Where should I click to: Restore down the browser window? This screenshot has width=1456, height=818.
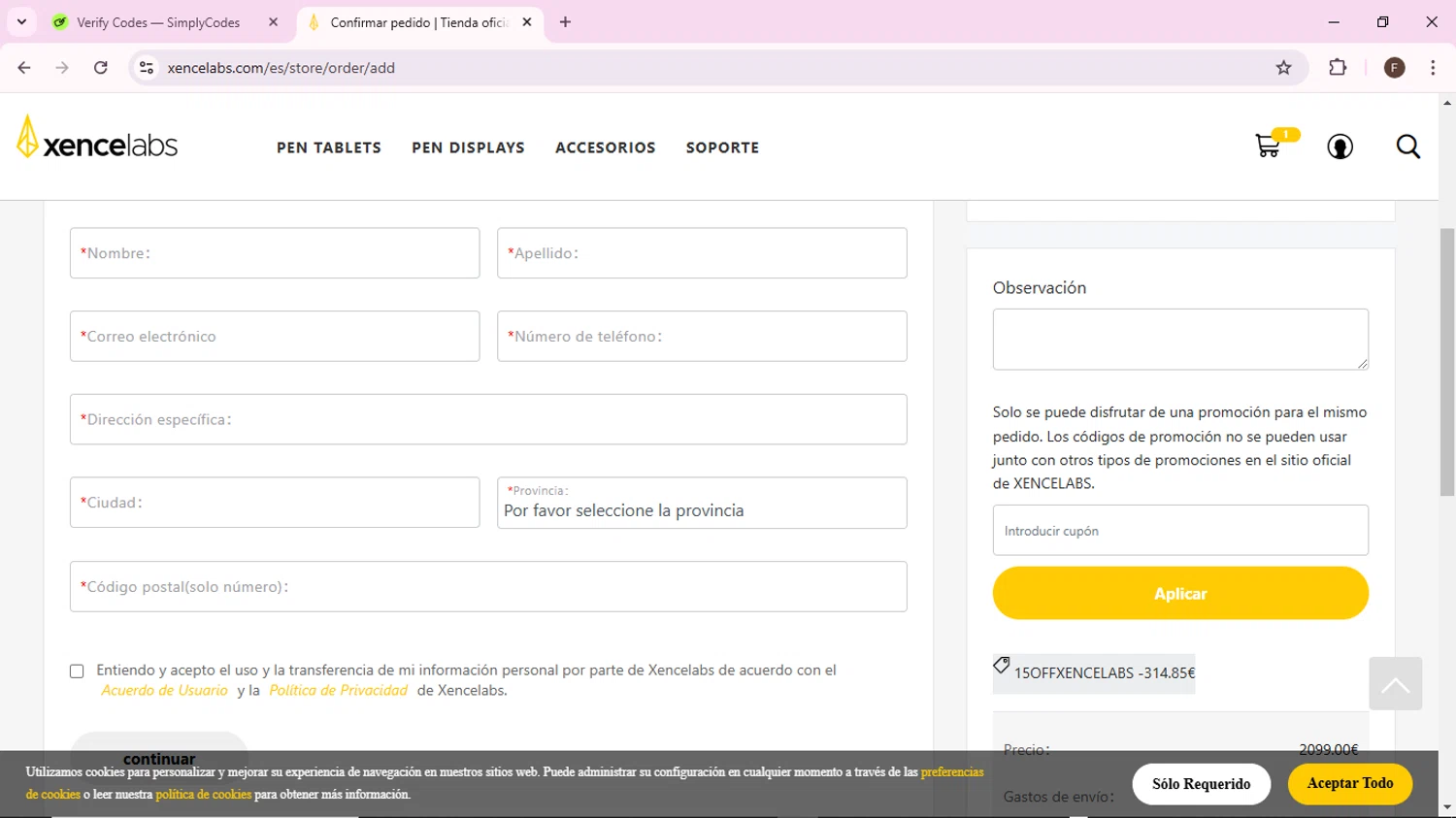click(1383, 21)
